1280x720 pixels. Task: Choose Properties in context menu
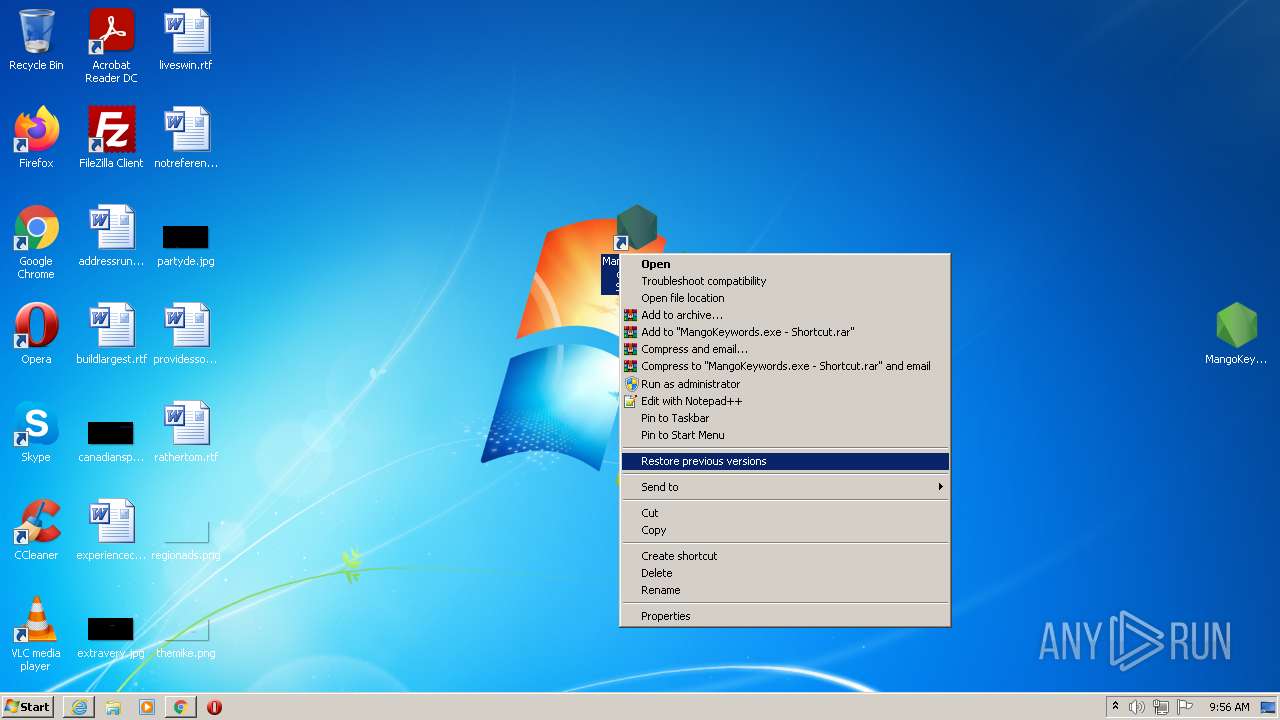click(x=785, y=616)
